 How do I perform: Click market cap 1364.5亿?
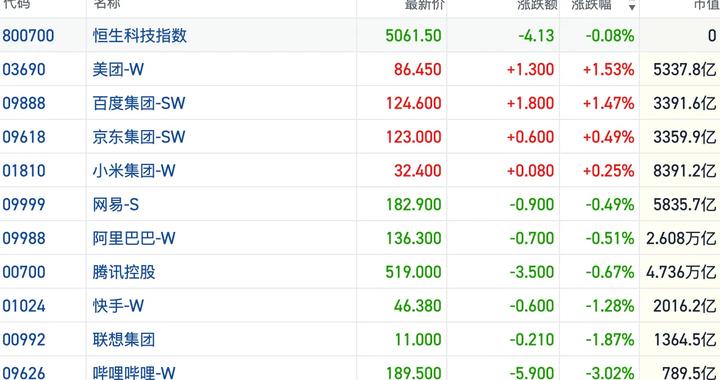685,340
